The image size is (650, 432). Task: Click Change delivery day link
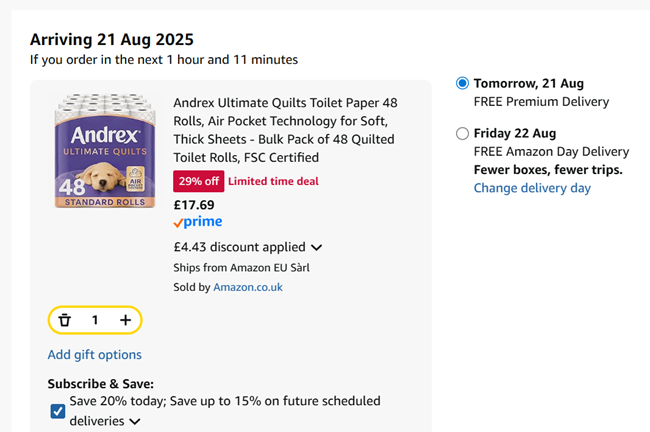[532, 188]
